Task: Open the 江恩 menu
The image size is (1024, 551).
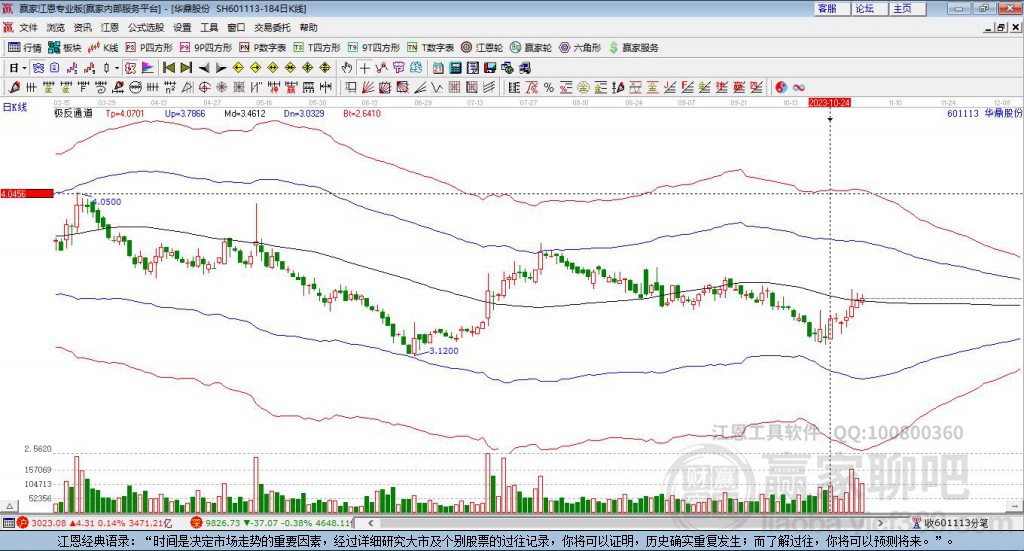Action: click(x=110, y=27)
